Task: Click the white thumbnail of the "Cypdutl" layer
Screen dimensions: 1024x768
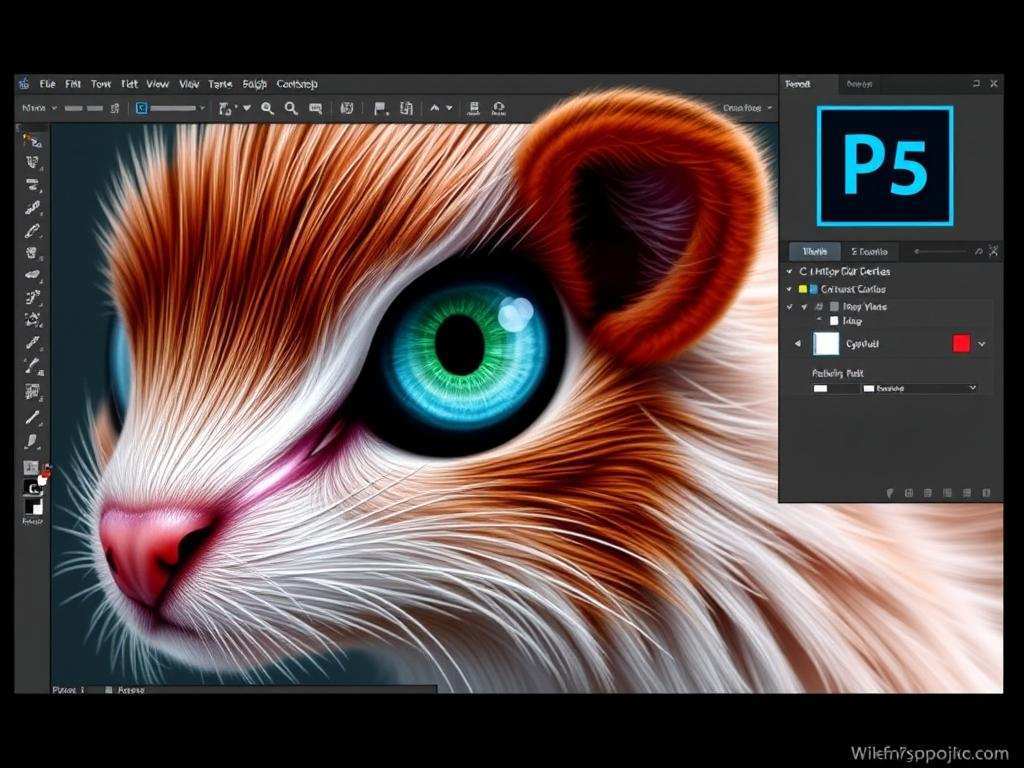Action: point(826,344)
